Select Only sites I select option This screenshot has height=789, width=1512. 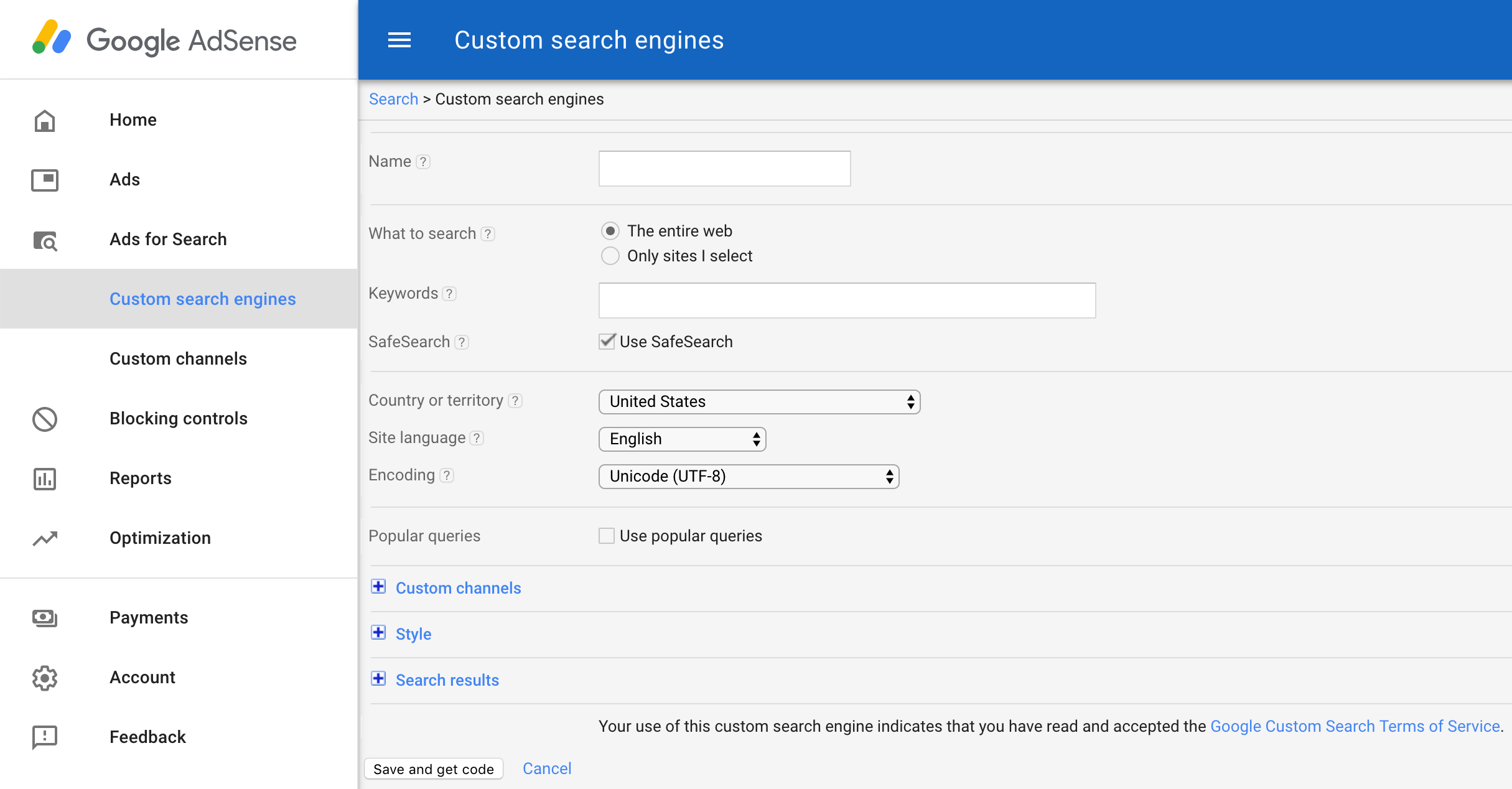(610, 256)
